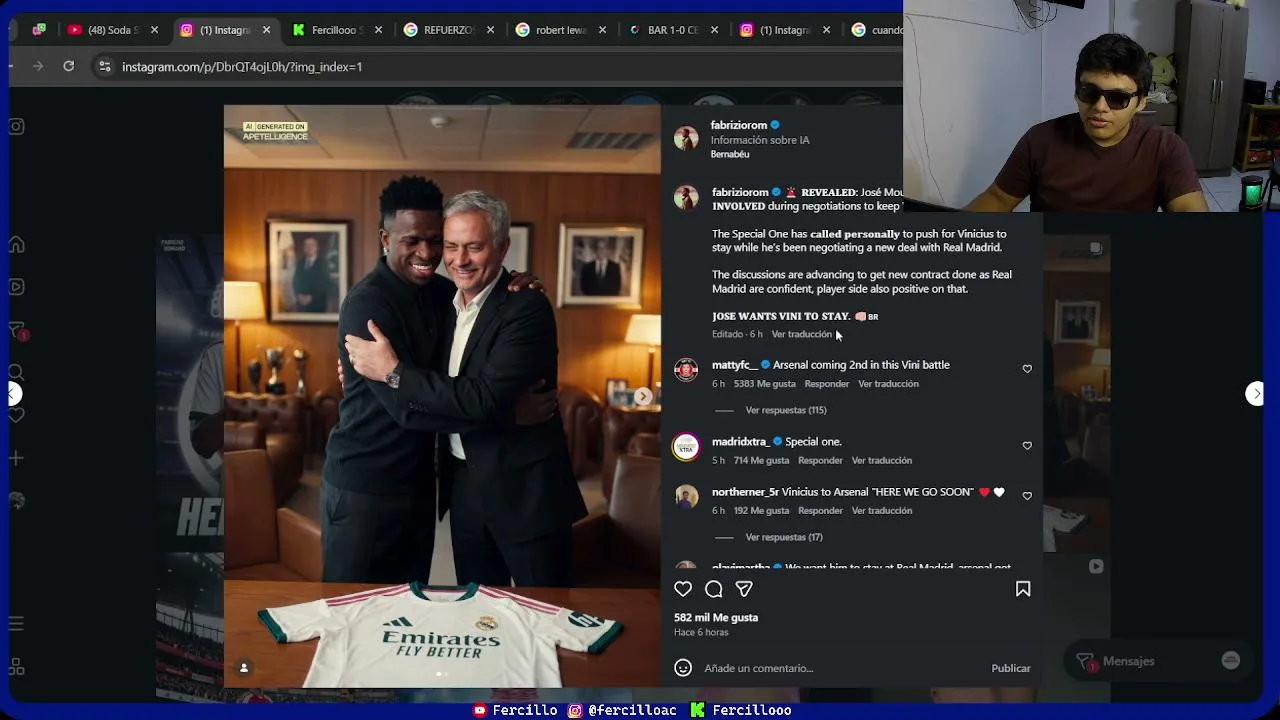This screenshot has width=1280, height=720.
Task: Open the profile avatar in the sidebar
Action: [16, 500]
